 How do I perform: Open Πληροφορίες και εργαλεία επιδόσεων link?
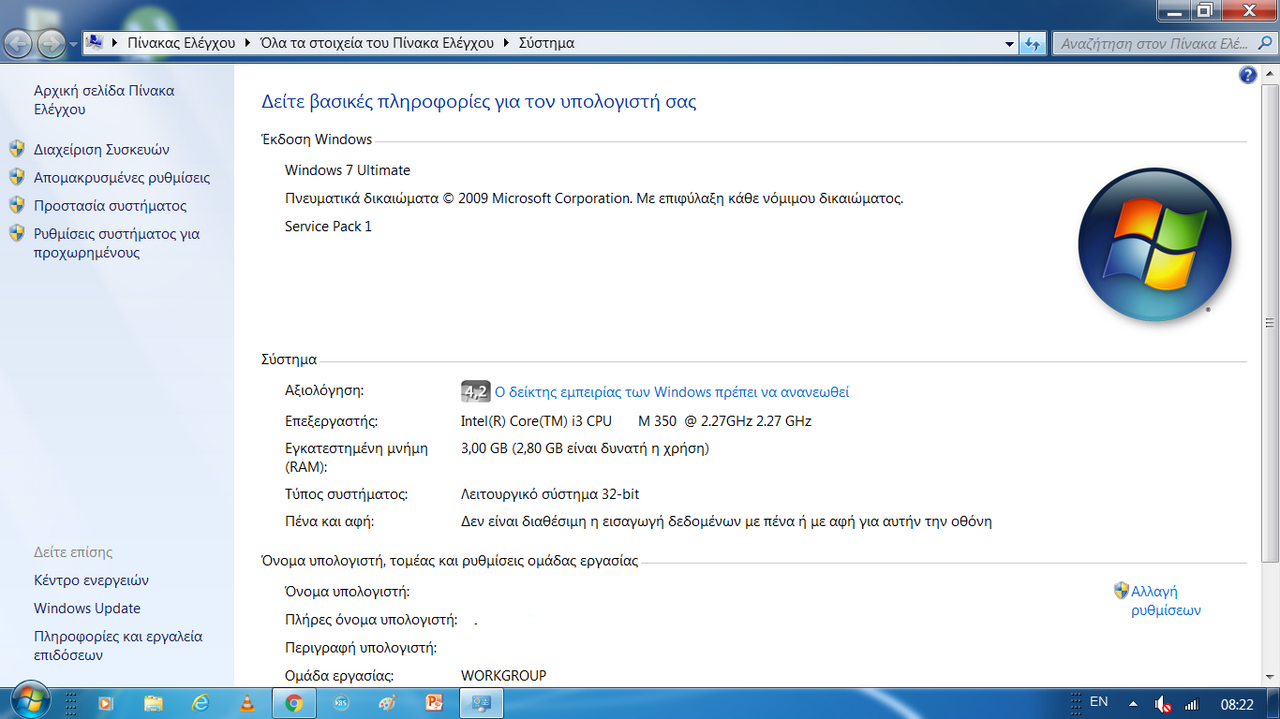click(x=118, y=646)
